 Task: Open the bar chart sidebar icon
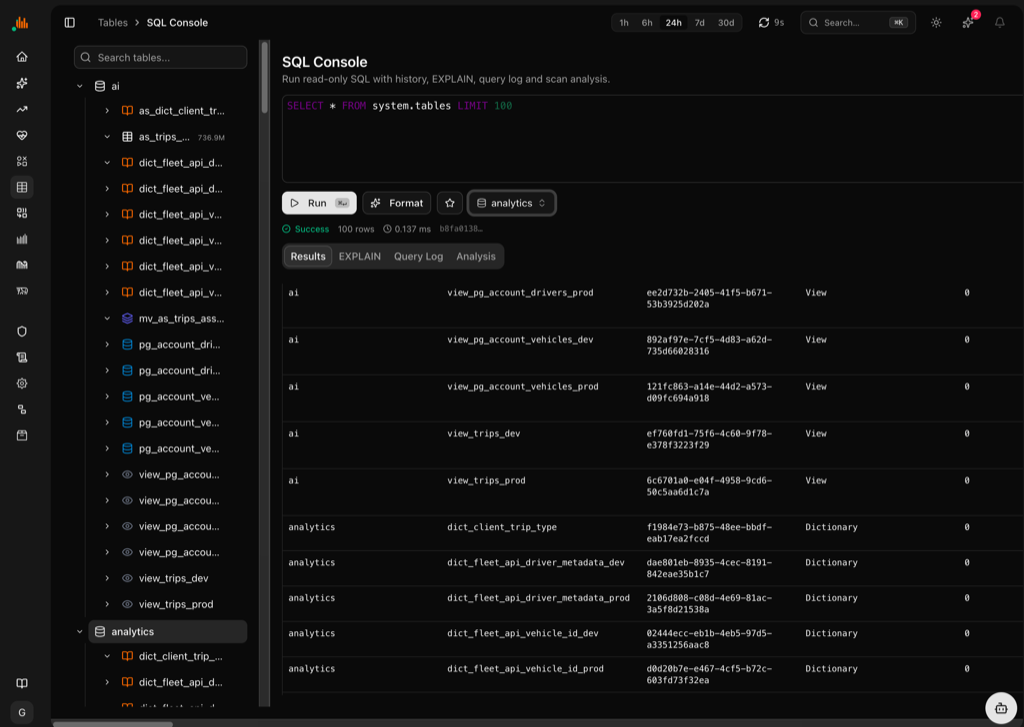22,239
